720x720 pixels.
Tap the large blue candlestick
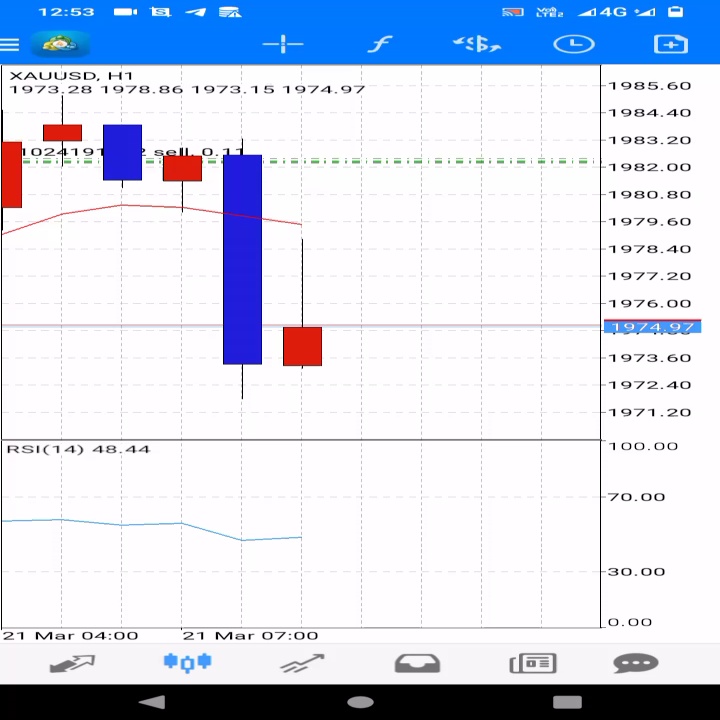coord(242,259)
